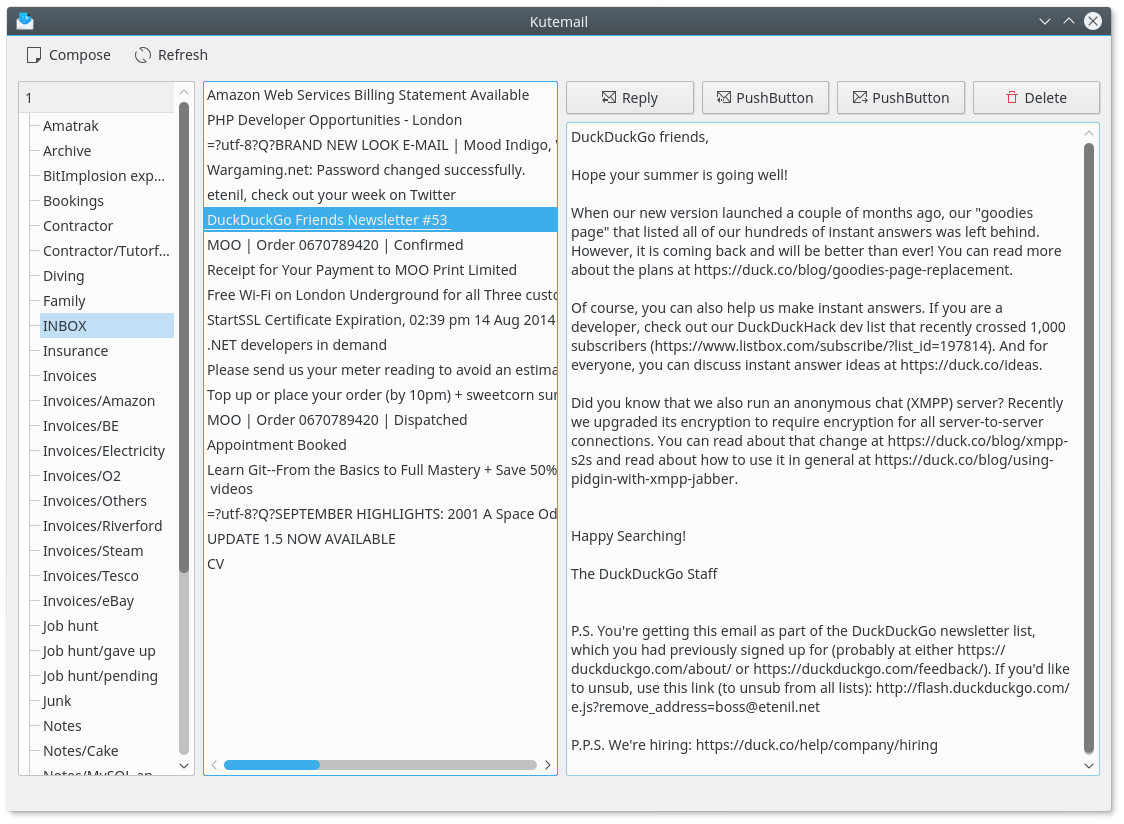Click the trash icon on Delete button
This screenshot has height=824, width=1124.
pyautogui.click(x=1011, y=98)
